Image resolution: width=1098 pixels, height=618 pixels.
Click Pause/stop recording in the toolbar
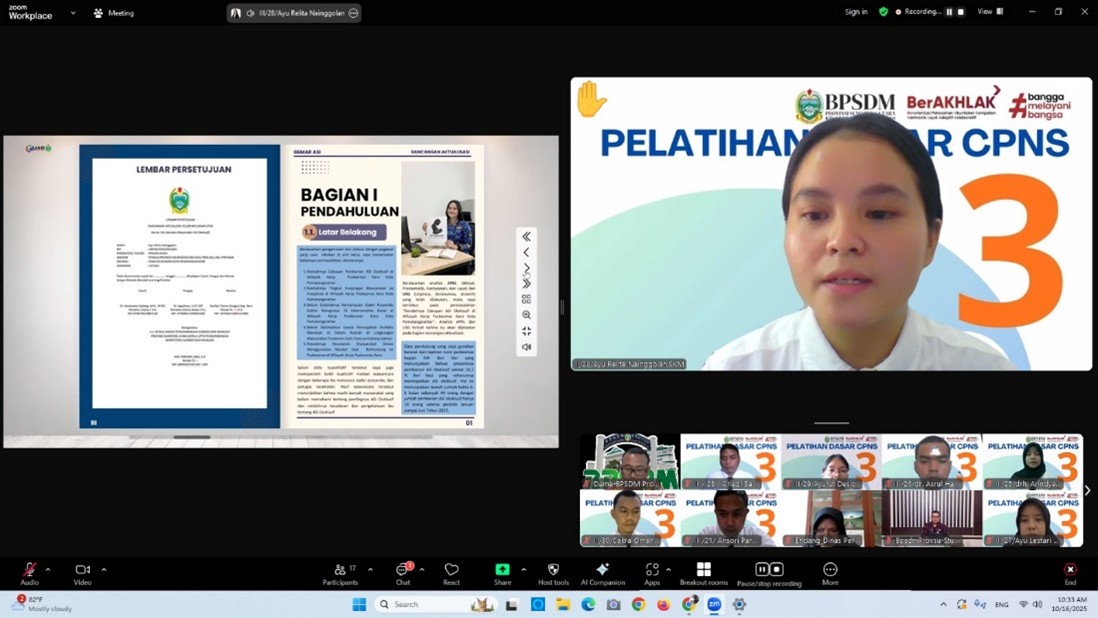768,571
